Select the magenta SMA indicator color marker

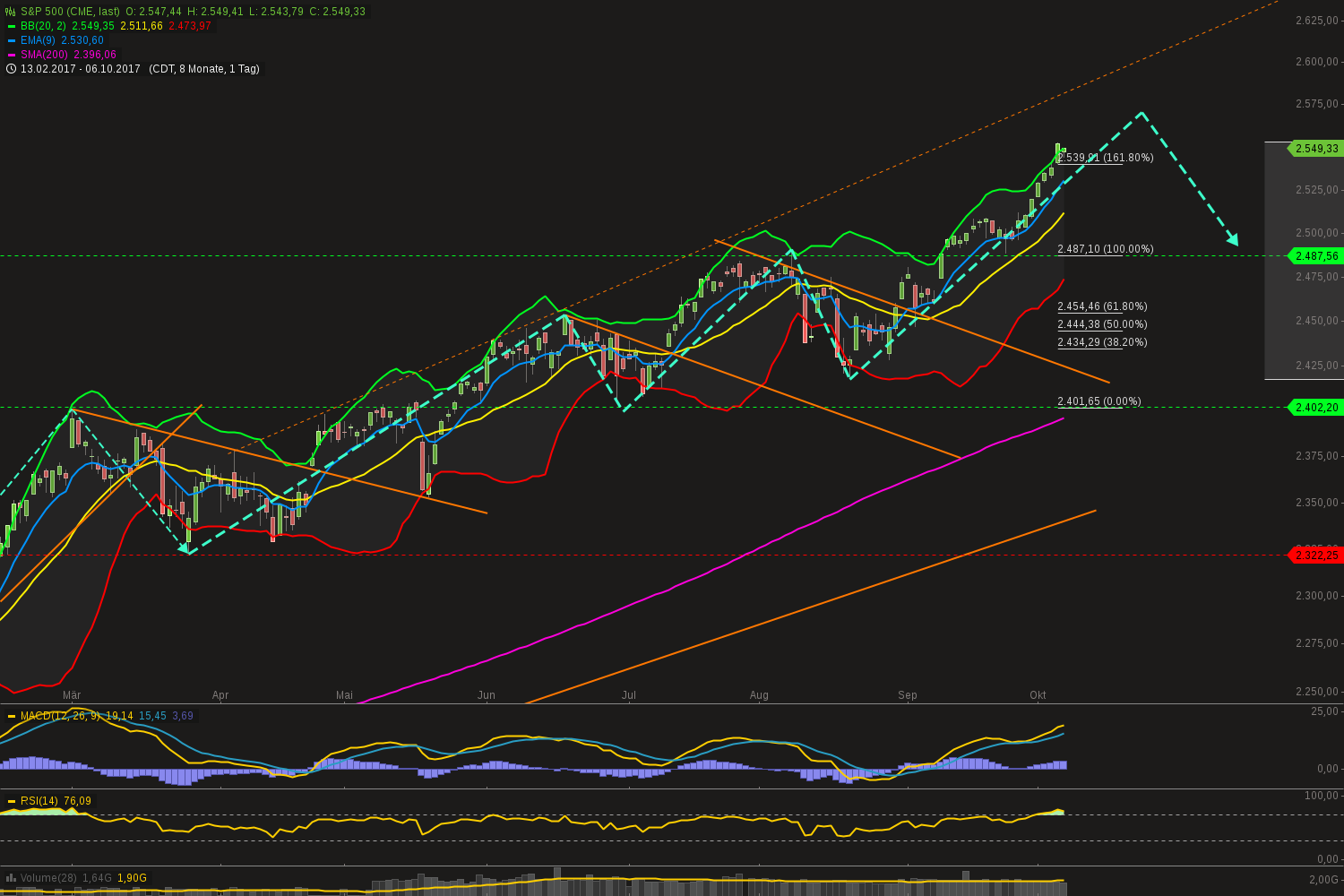pos(12,55)
